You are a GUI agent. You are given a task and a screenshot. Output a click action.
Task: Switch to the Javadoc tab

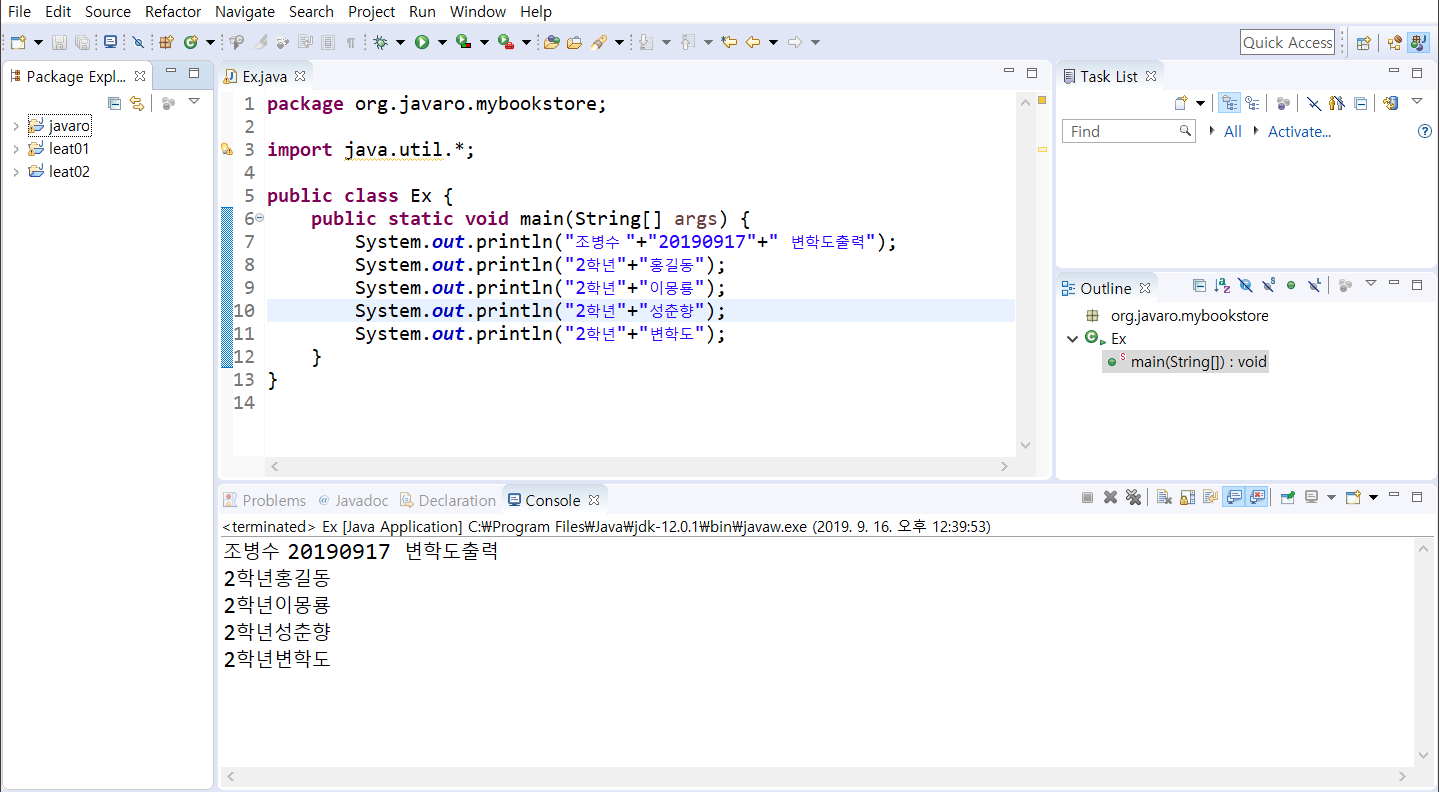(353, 500)
